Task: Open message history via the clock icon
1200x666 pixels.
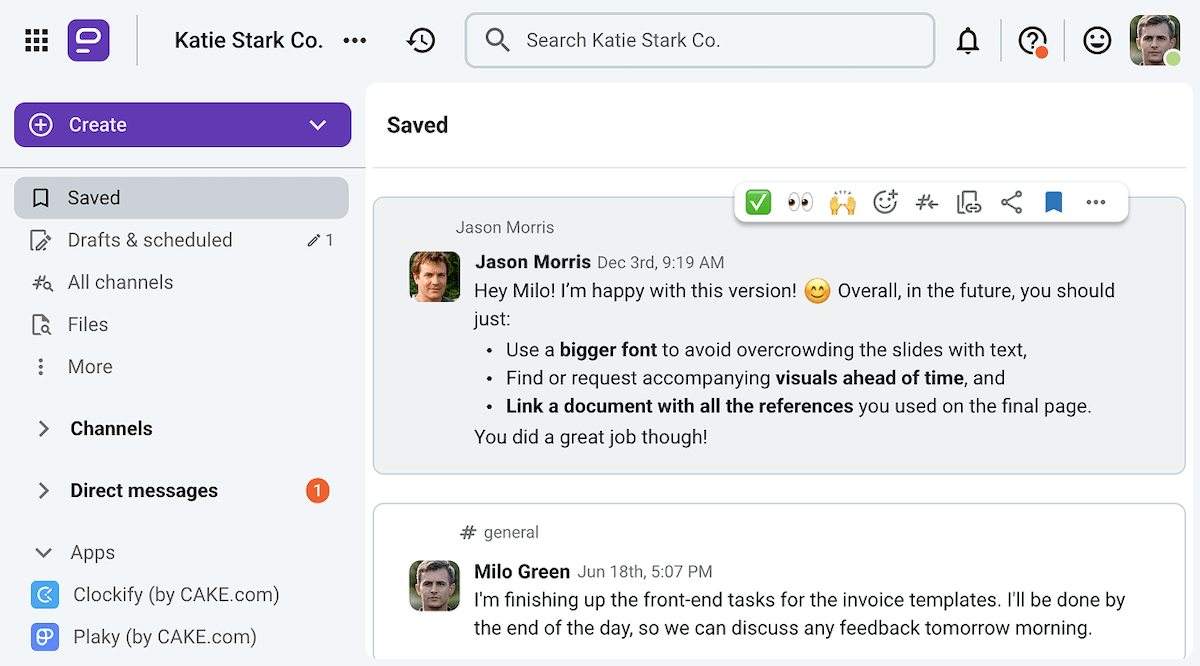Action: 421,40
